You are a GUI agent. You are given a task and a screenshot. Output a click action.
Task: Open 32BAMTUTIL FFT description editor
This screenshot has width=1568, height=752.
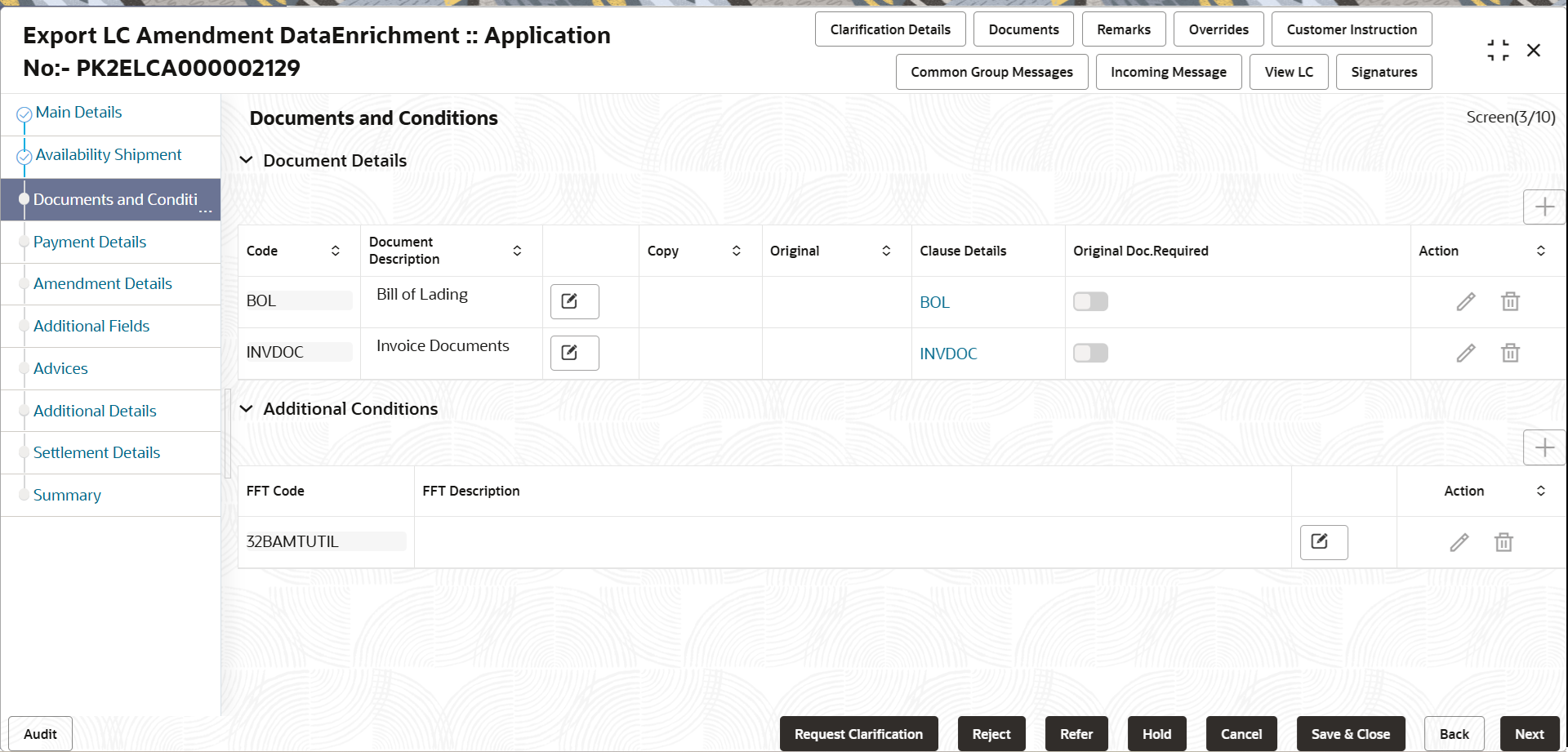[x=1323, y=542]
